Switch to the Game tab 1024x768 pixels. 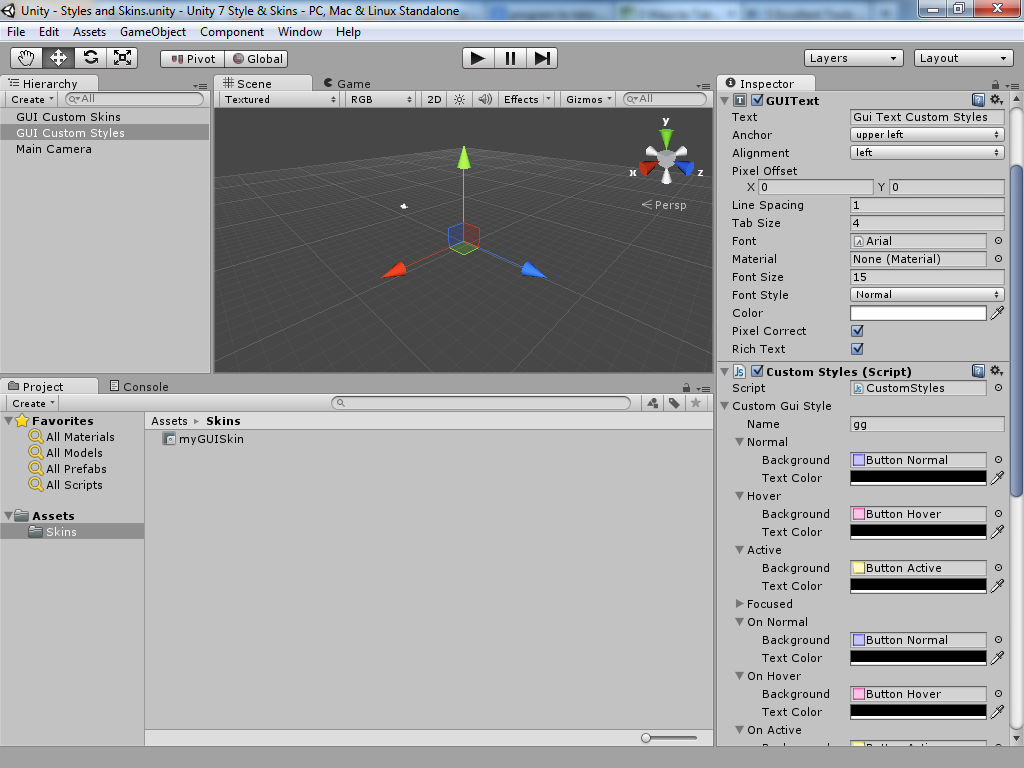(x=347, y=84)
